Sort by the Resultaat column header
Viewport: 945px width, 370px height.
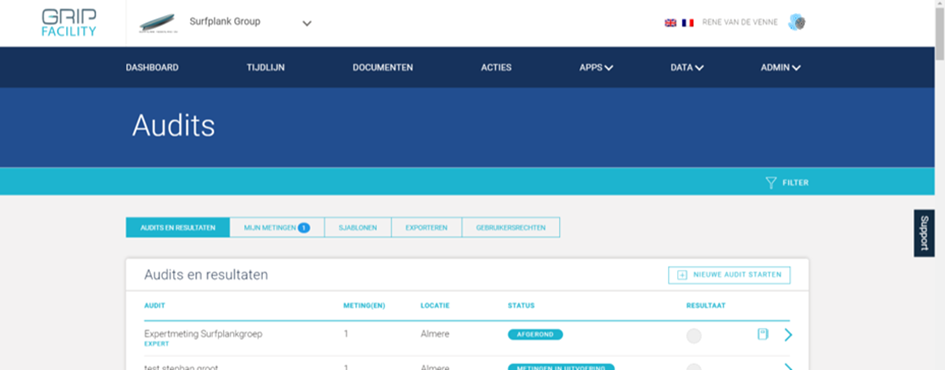[x=706, y=306]
